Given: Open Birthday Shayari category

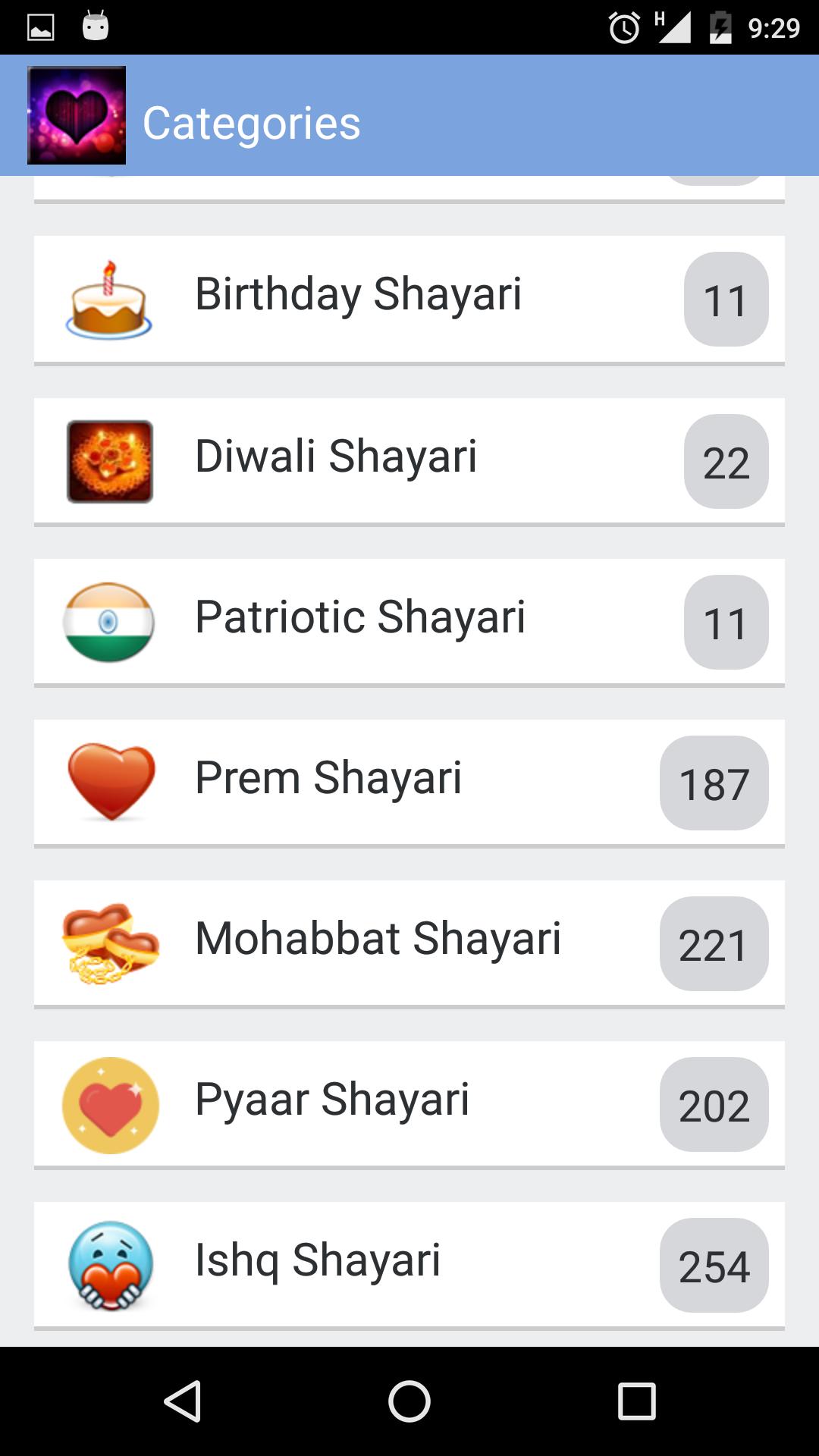Looking at the screenshot, I should point(359,294).
